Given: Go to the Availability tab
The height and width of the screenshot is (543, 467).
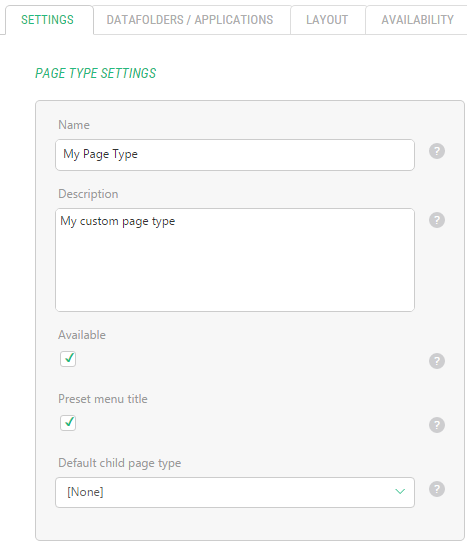Looking at the screenshot, I should [x=417, y=20].
